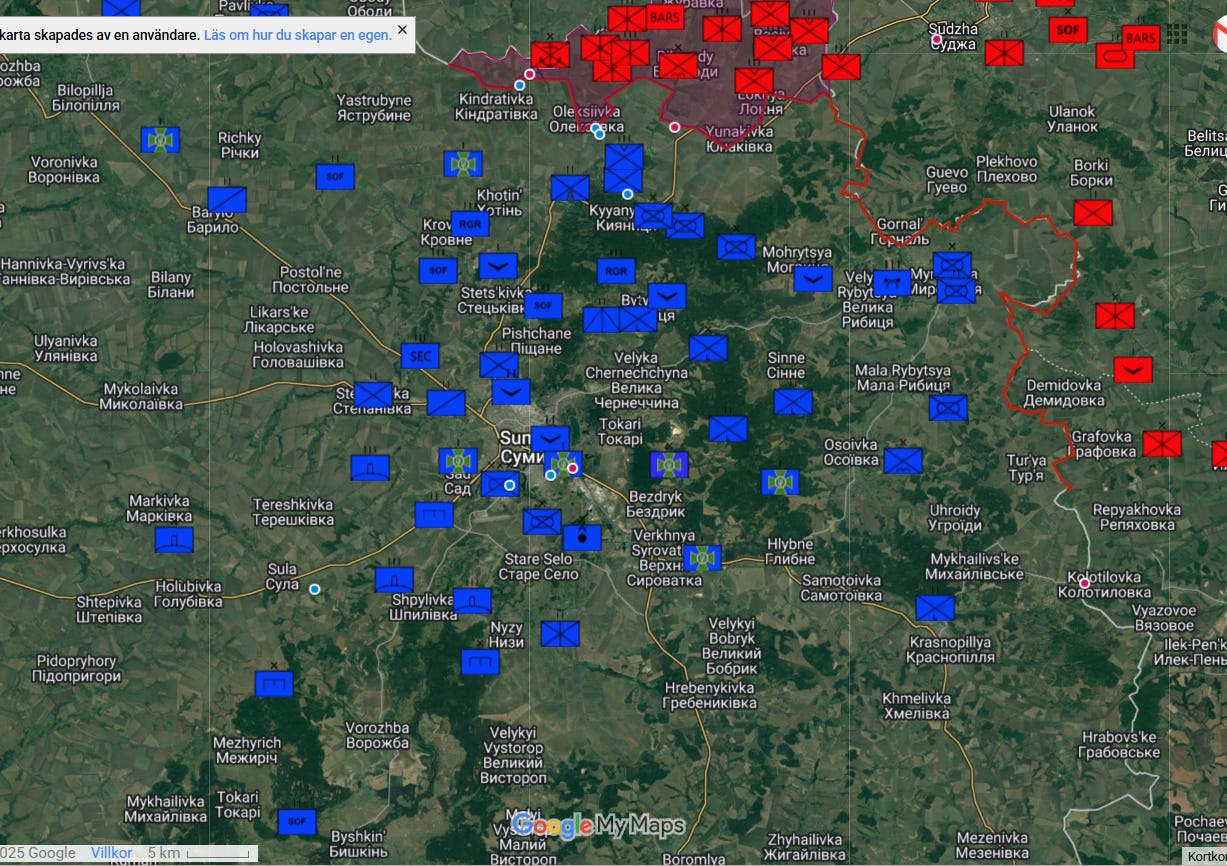Open the Villkor terms link
1227x866 pixels.
pos(111,853)
